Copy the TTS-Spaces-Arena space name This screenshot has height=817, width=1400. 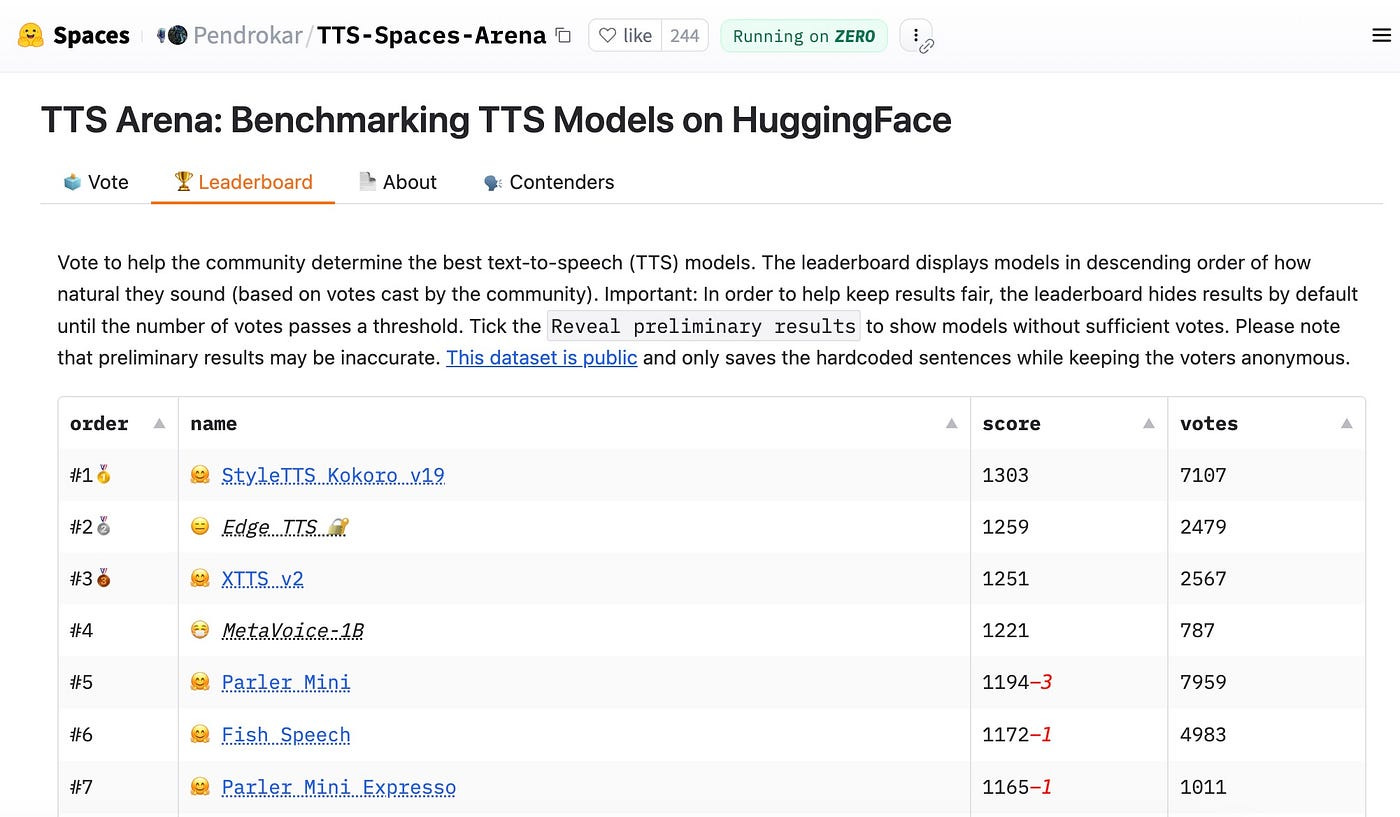563,36
